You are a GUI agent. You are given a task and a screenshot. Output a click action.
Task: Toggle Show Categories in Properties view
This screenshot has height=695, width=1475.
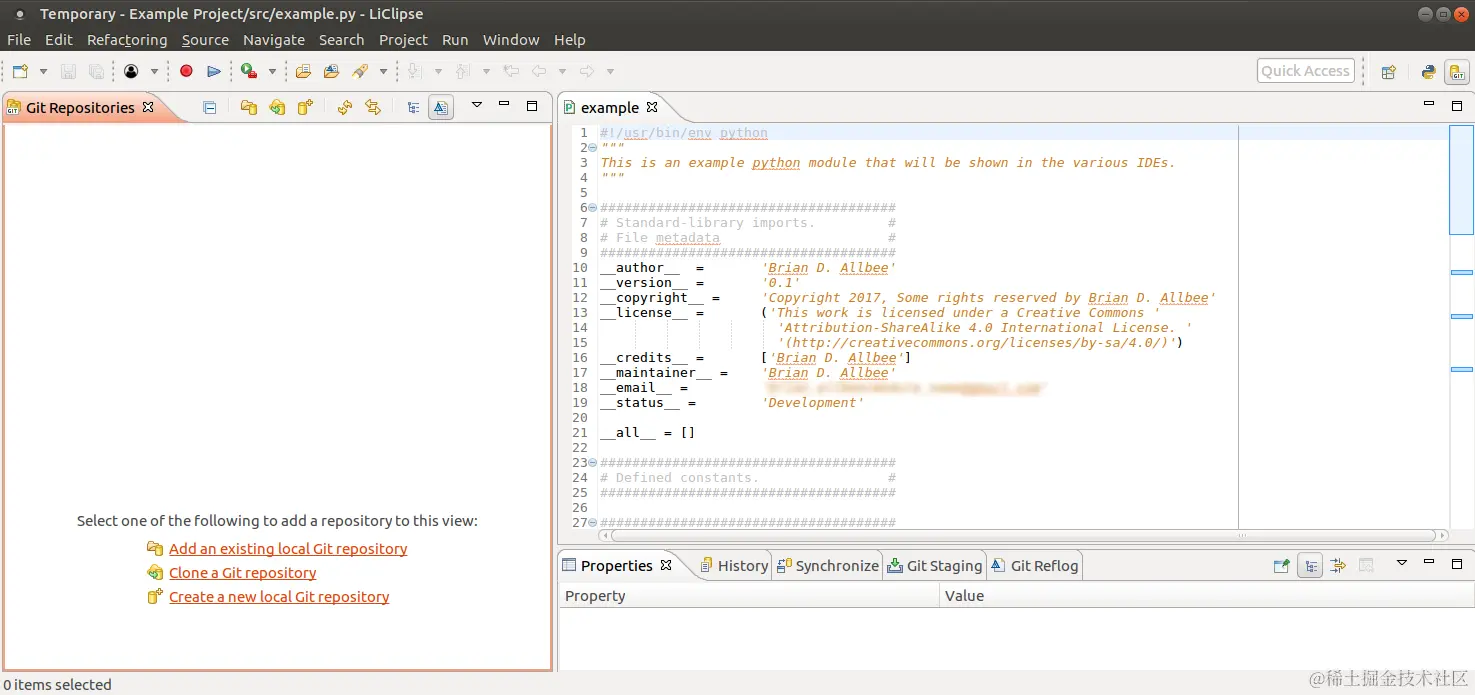click(1310, 565)
